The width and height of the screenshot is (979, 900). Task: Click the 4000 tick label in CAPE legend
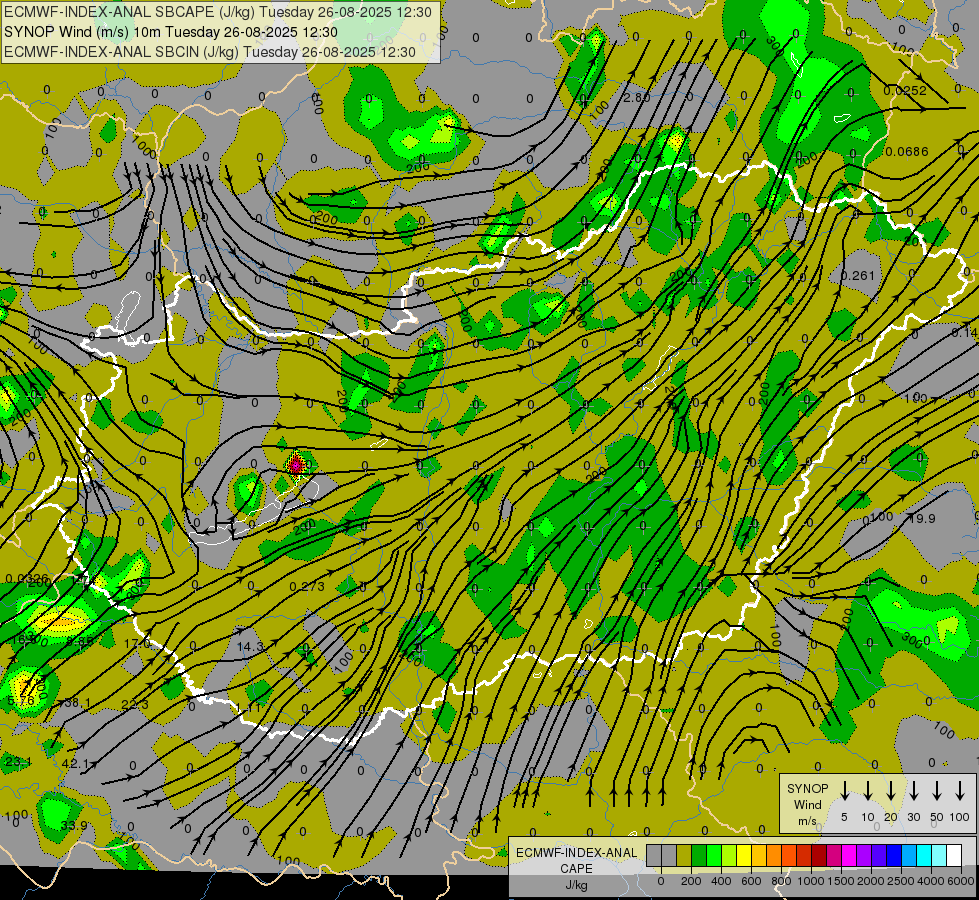[x=930, y=881]
